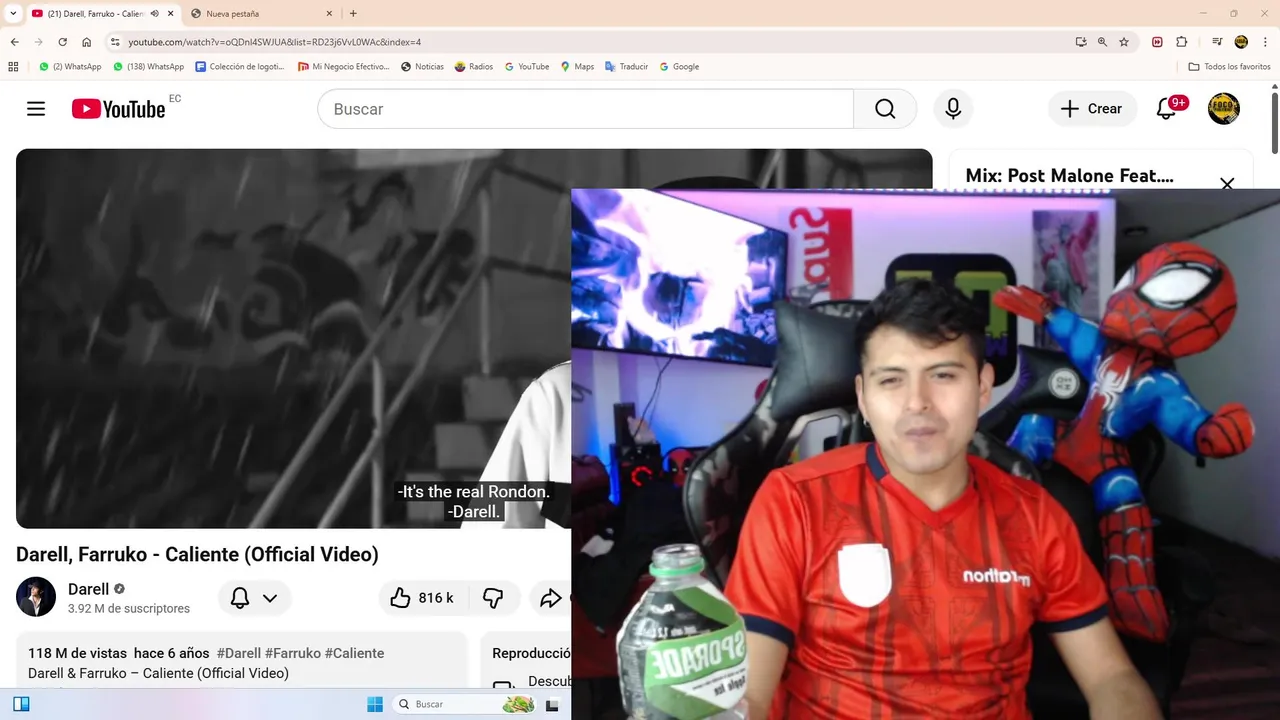The image size is (1280, 720).
Task: Switch to Nueva pestaña tab
Action: [x=260, y=14]
